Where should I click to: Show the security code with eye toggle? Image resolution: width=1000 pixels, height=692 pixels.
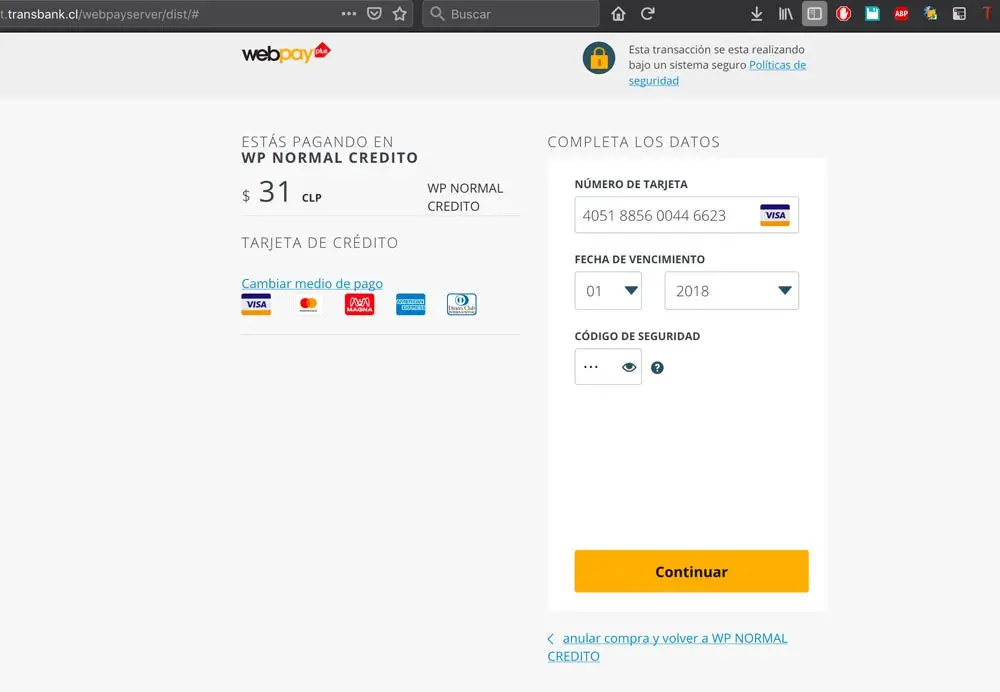(x=629, y=367)
